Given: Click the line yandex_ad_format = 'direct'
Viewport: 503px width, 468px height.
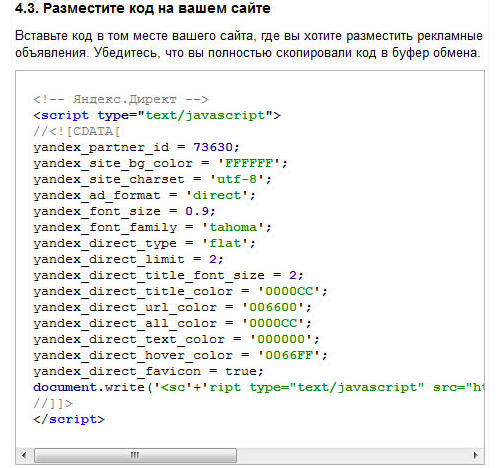Looking at the screenshot, I should click(144, 195).
